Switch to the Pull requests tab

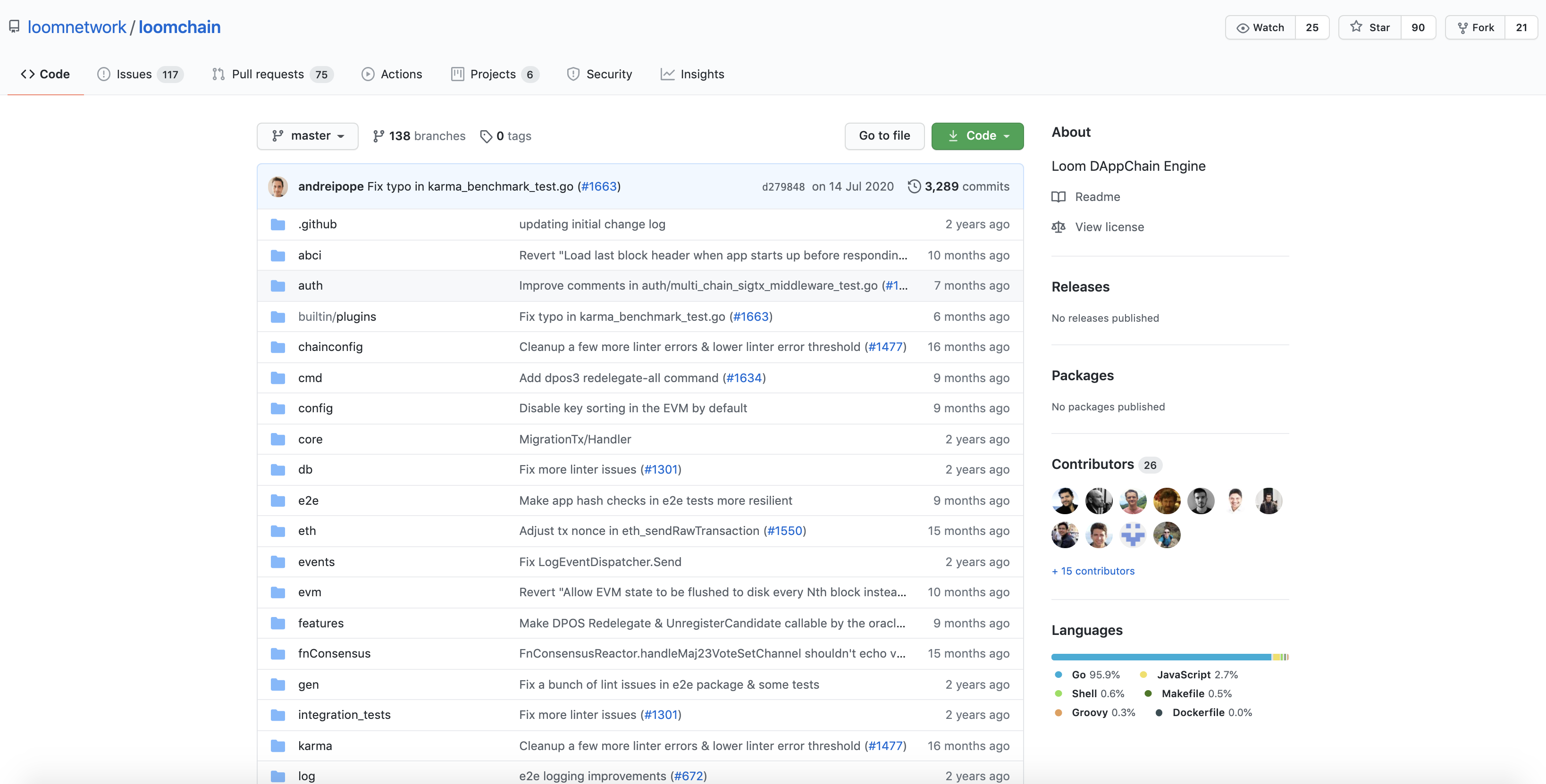coord(267,75)
